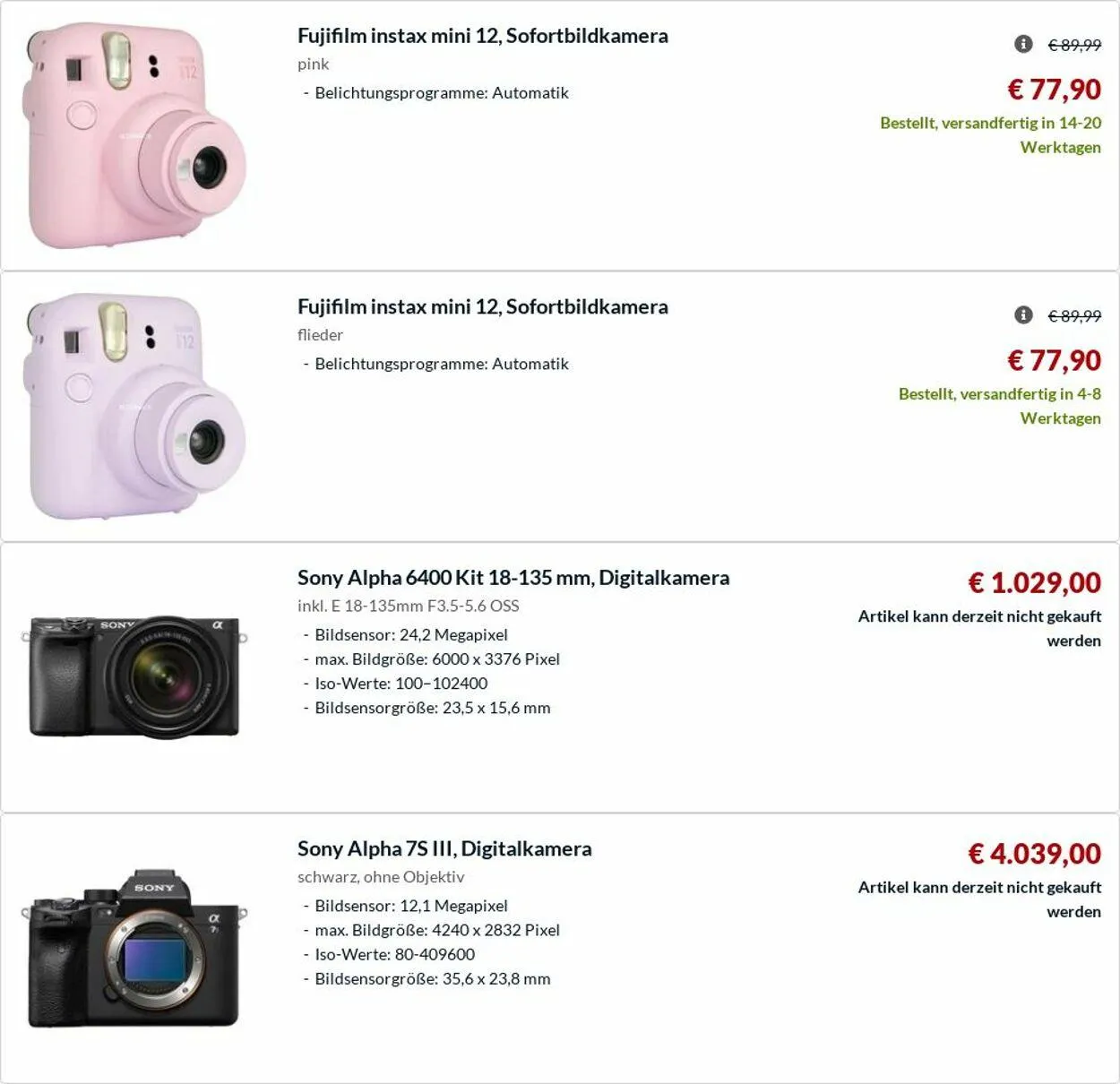Viewport: 1120px width, 1084px height.
Task: Click the € 1.029,00 price
Action: (1034, 583)
